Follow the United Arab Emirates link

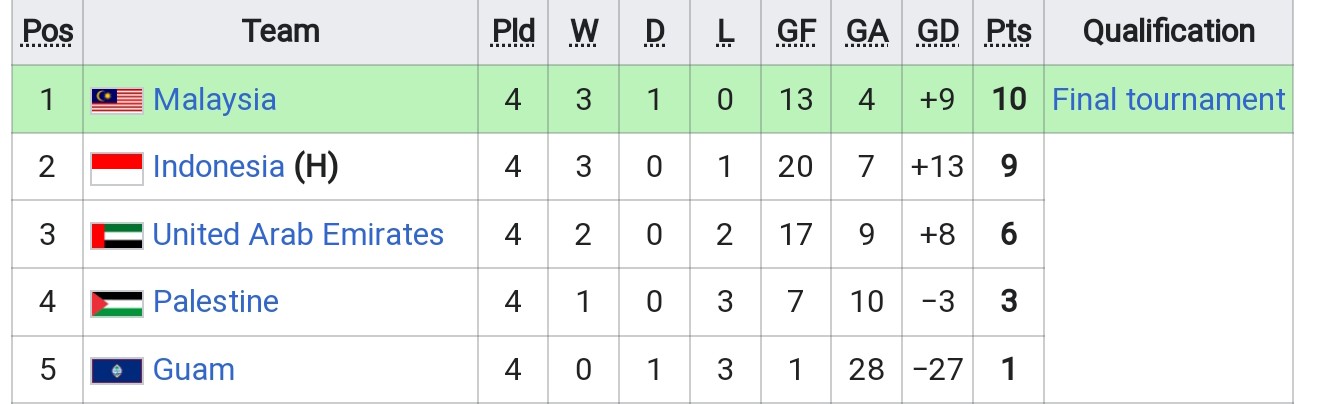pyautogui.click(x=298, y=234)
